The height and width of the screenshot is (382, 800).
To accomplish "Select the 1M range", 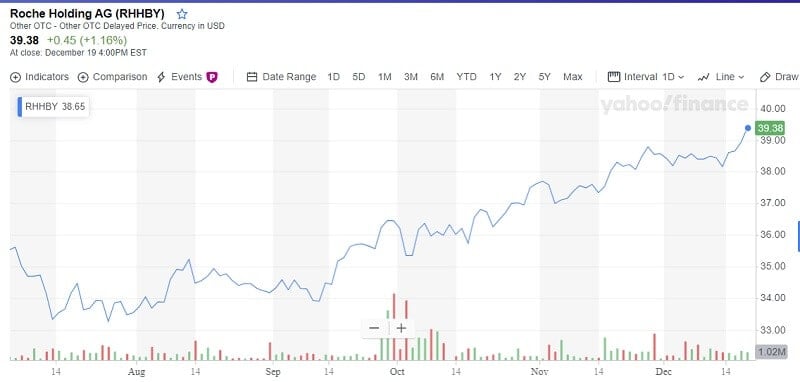I will pyautogui.click(x=384, y=77).
